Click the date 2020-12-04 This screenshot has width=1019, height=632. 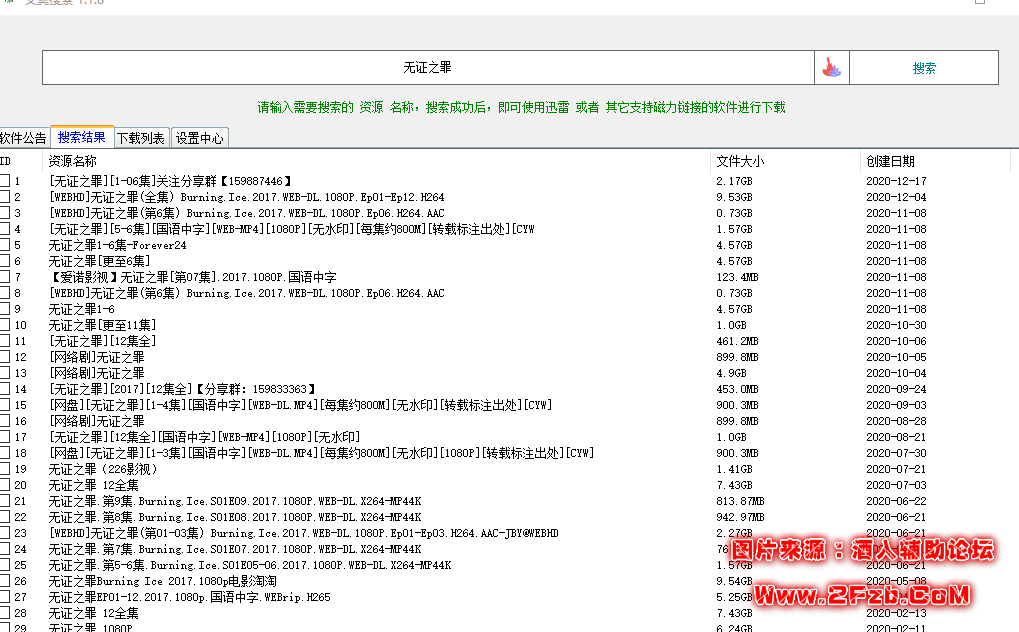[896, 197]
